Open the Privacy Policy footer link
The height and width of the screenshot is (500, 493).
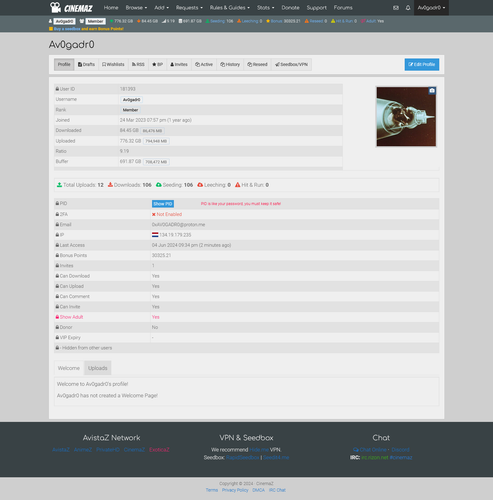pyautogui.click(x=235, y=490)
